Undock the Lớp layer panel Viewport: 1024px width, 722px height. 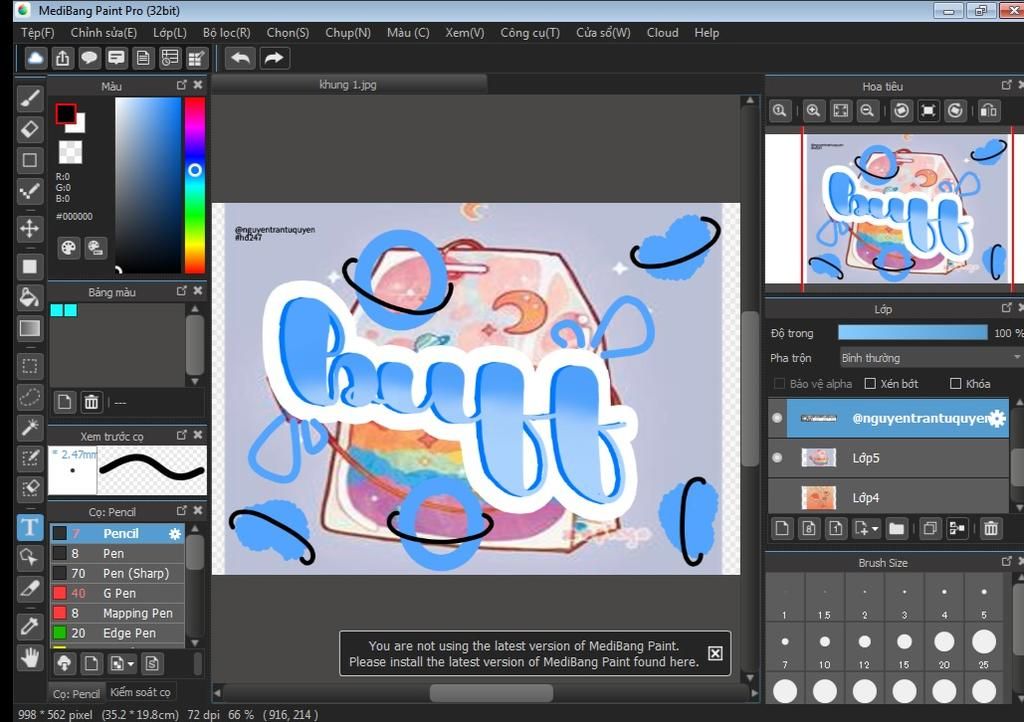[1006, 307]
